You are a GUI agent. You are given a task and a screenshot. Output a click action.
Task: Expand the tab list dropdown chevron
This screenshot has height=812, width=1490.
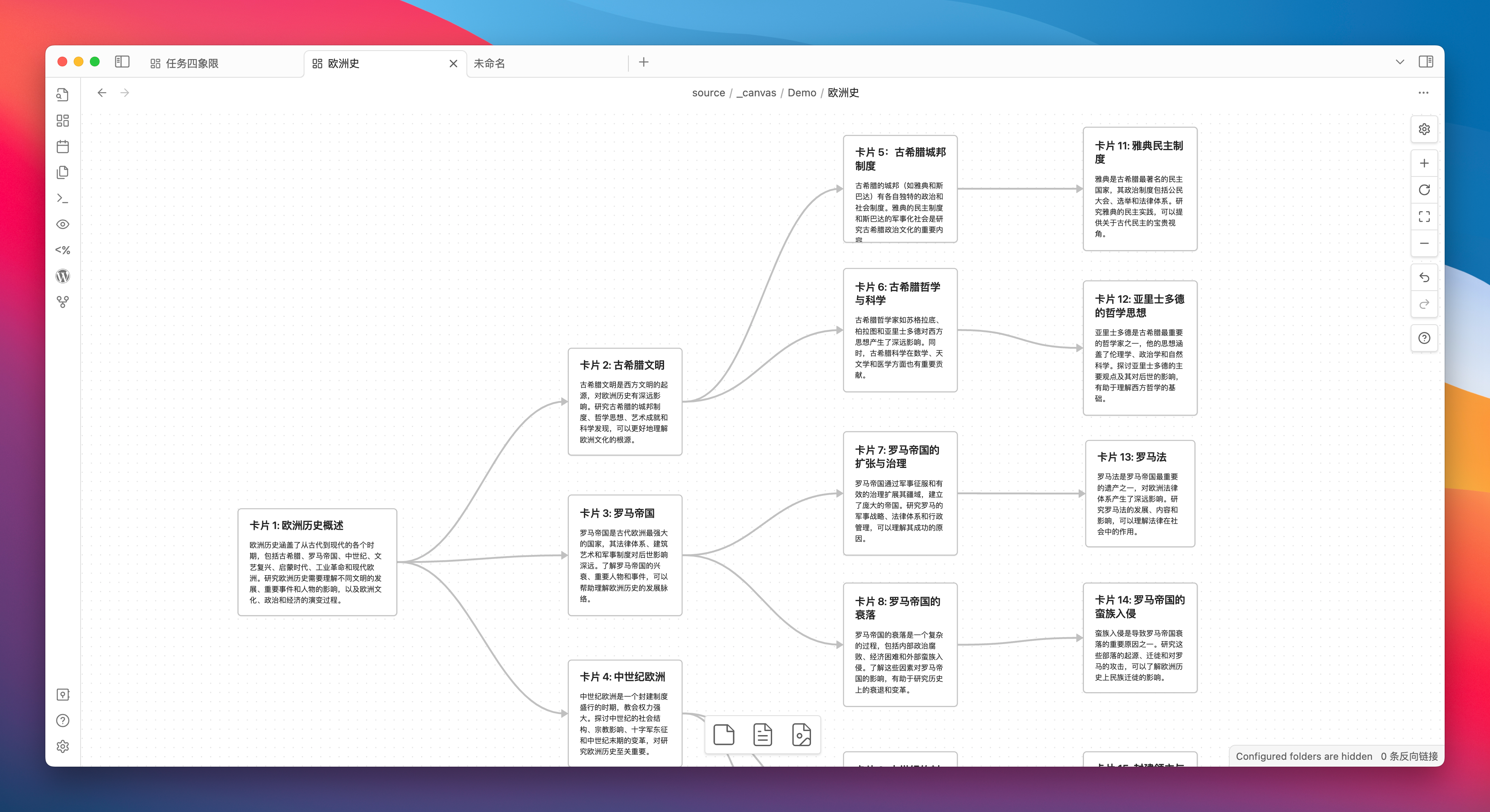1400,62
